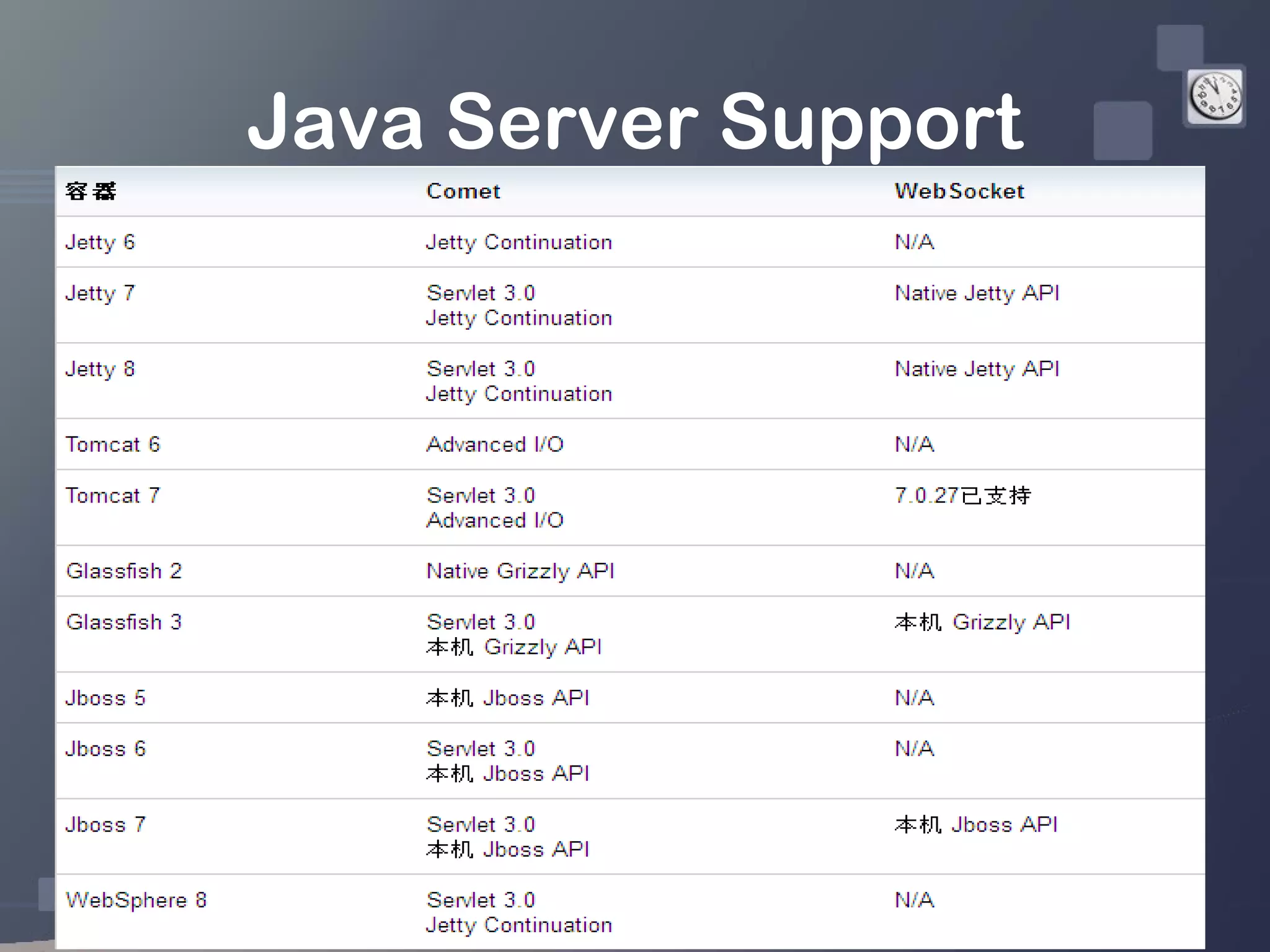Click the Comet column header
The height and width of the screenshot is (952, 1270).
[463, 191]
